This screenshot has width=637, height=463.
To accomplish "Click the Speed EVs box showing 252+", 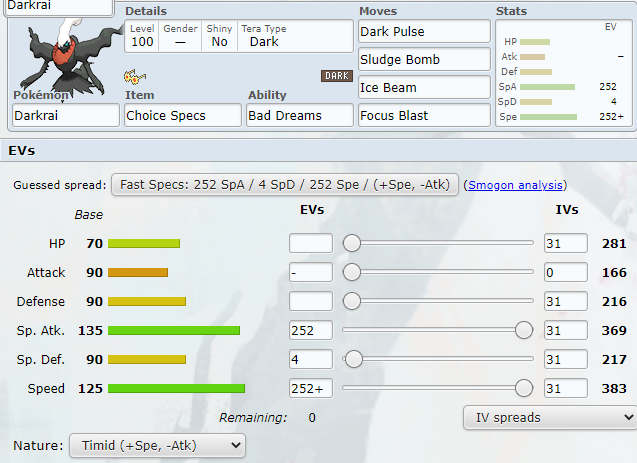I will pos(311,388).
